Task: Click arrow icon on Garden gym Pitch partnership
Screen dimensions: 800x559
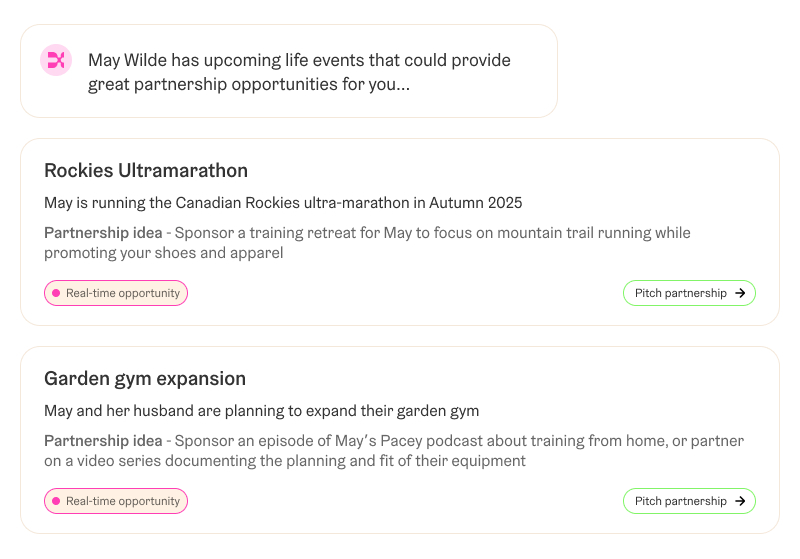Action: pyautogui.click(x=740, y=501)
